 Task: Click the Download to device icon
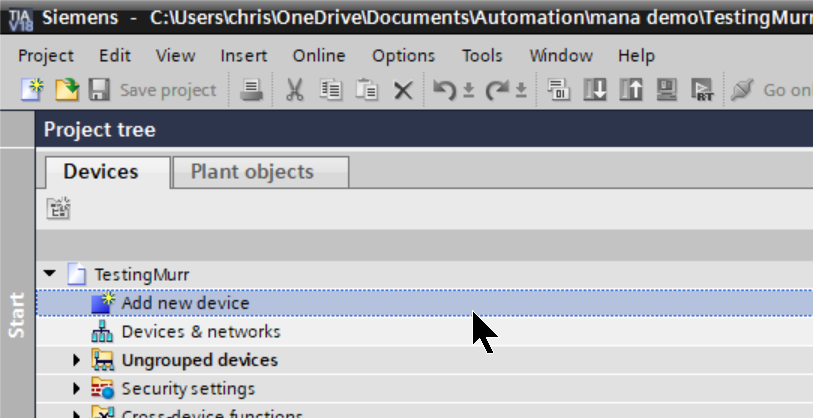pyautogui.click(x=595, y=90)
